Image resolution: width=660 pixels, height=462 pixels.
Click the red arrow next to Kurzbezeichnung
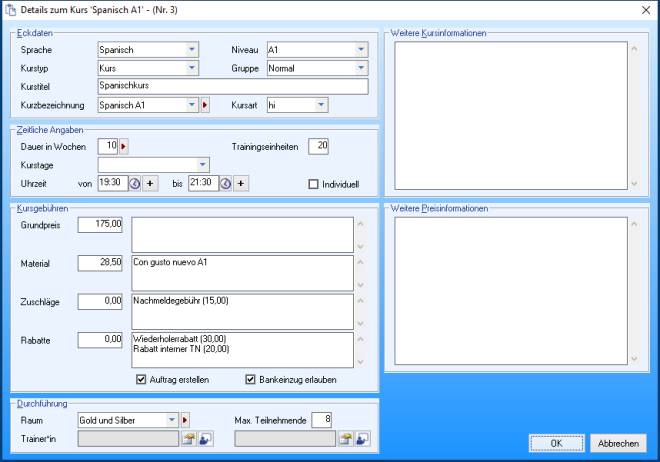pos(206,104)
